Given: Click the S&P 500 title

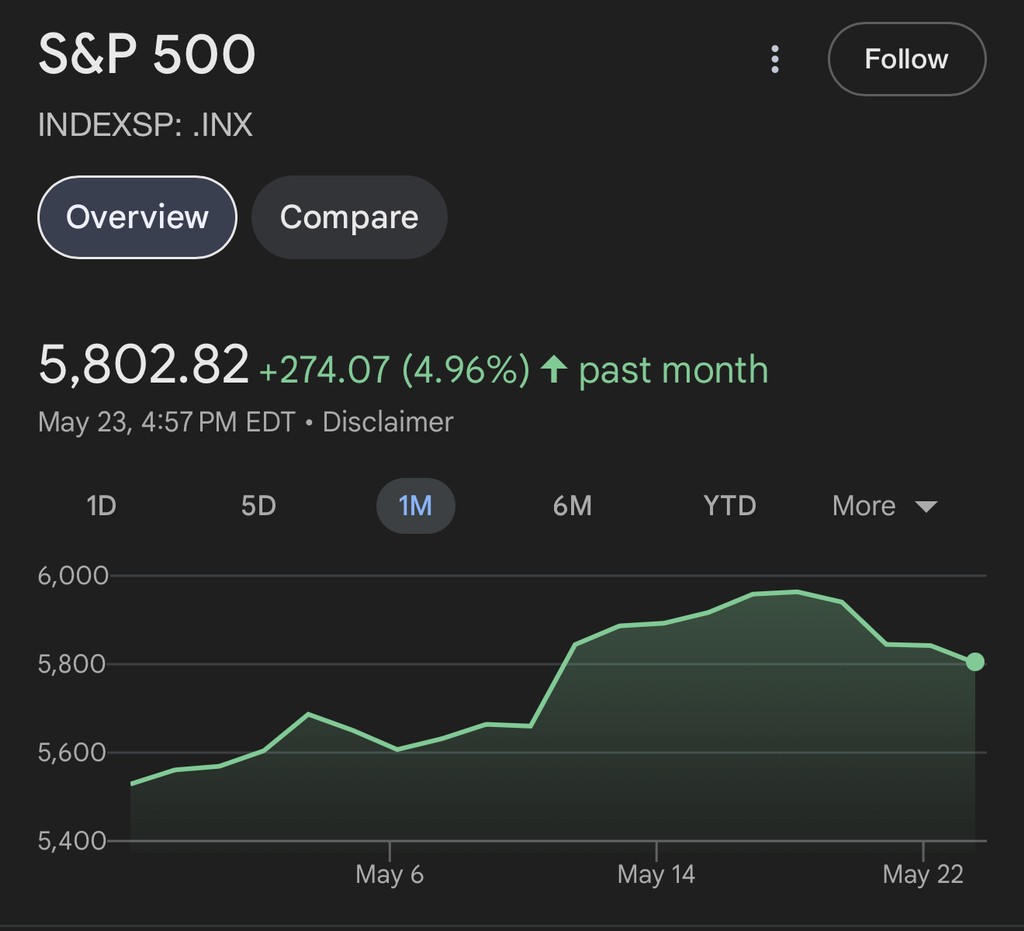Looking at the screenshot, I should (x=147, y=54).
